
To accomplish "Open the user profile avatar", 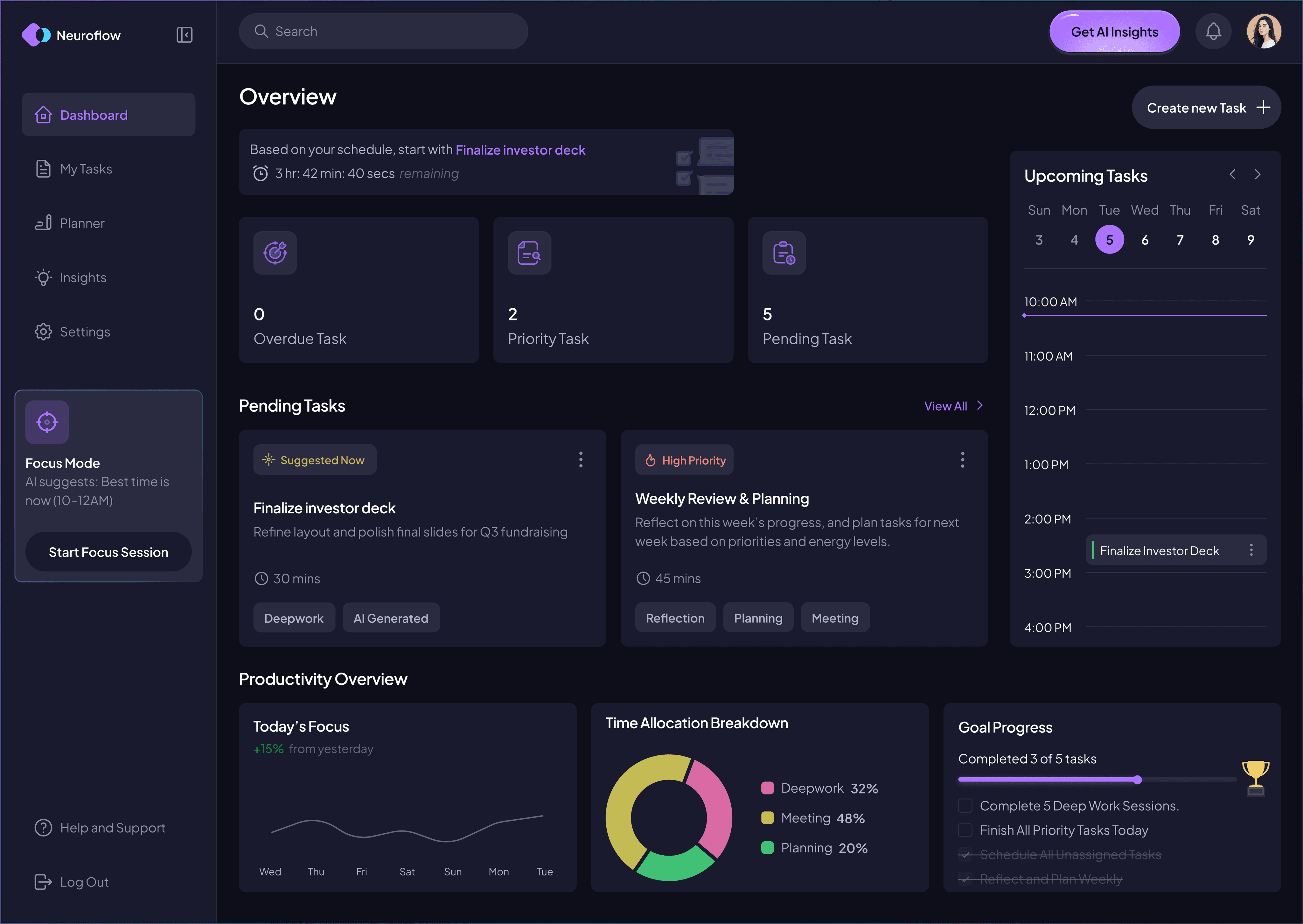I will tap(1264, 32).
